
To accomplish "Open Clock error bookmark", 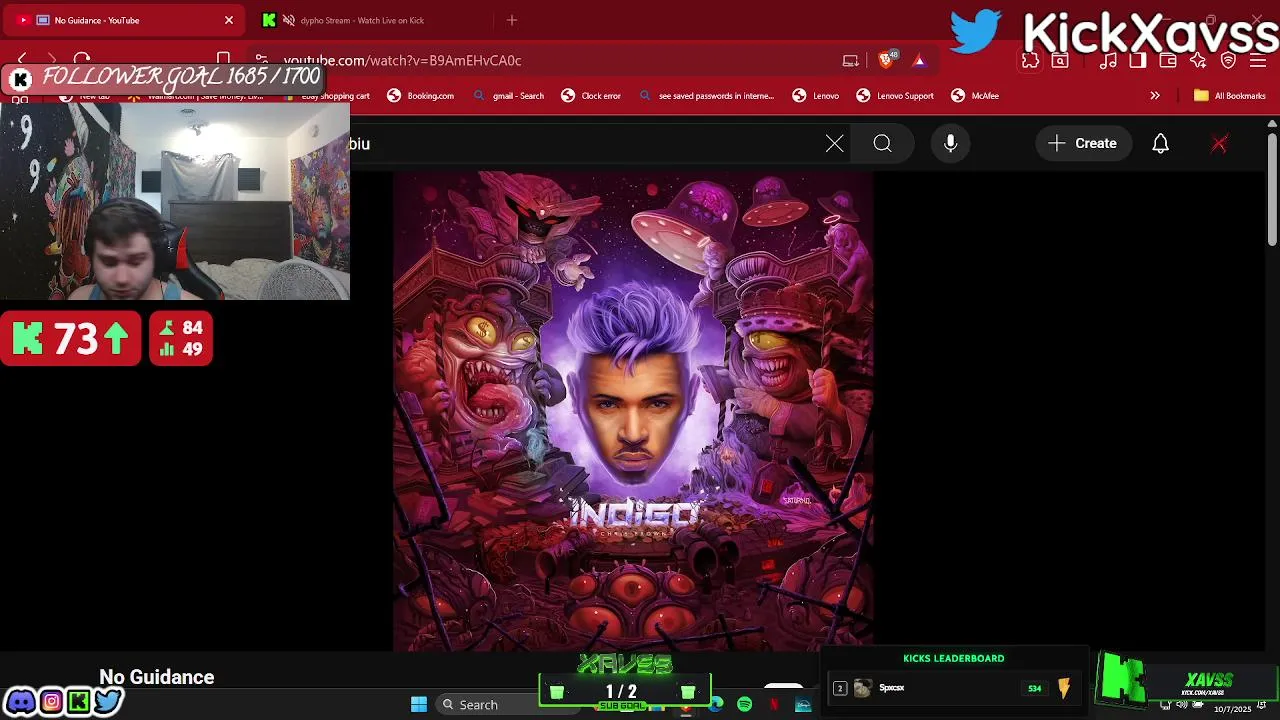I will tap(591, 96).
